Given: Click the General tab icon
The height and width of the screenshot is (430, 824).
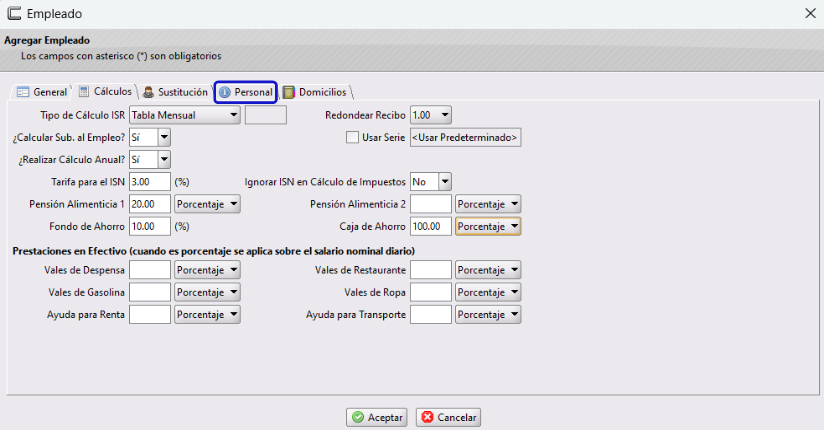Looking at the screenshot, I should [23, 92].
